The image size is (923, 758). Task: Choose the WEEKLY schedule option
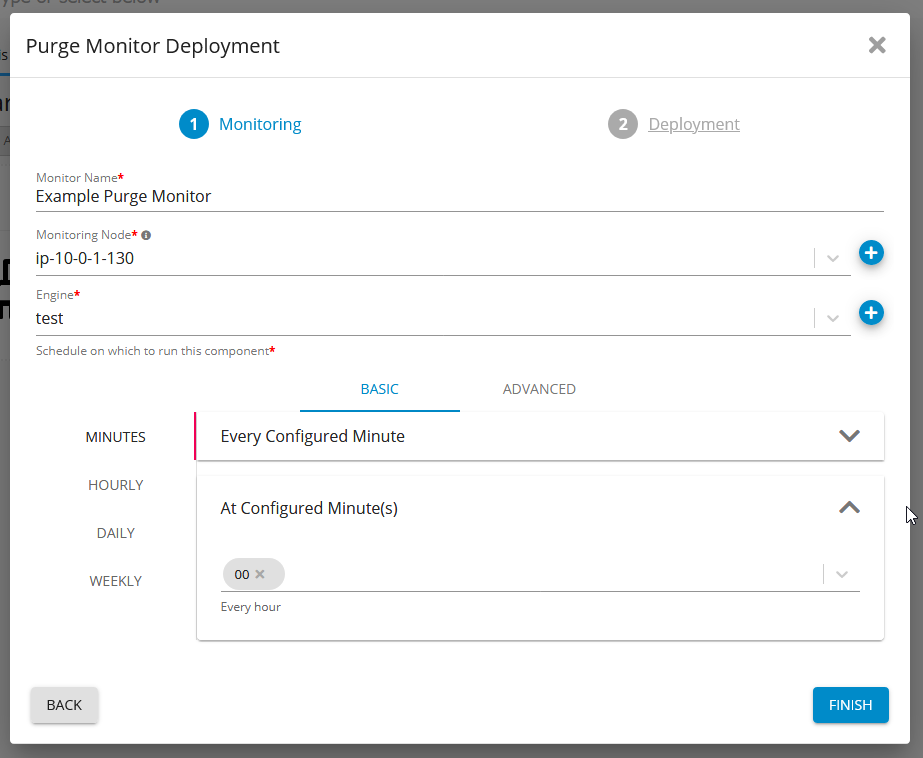[x=116, y=581]
